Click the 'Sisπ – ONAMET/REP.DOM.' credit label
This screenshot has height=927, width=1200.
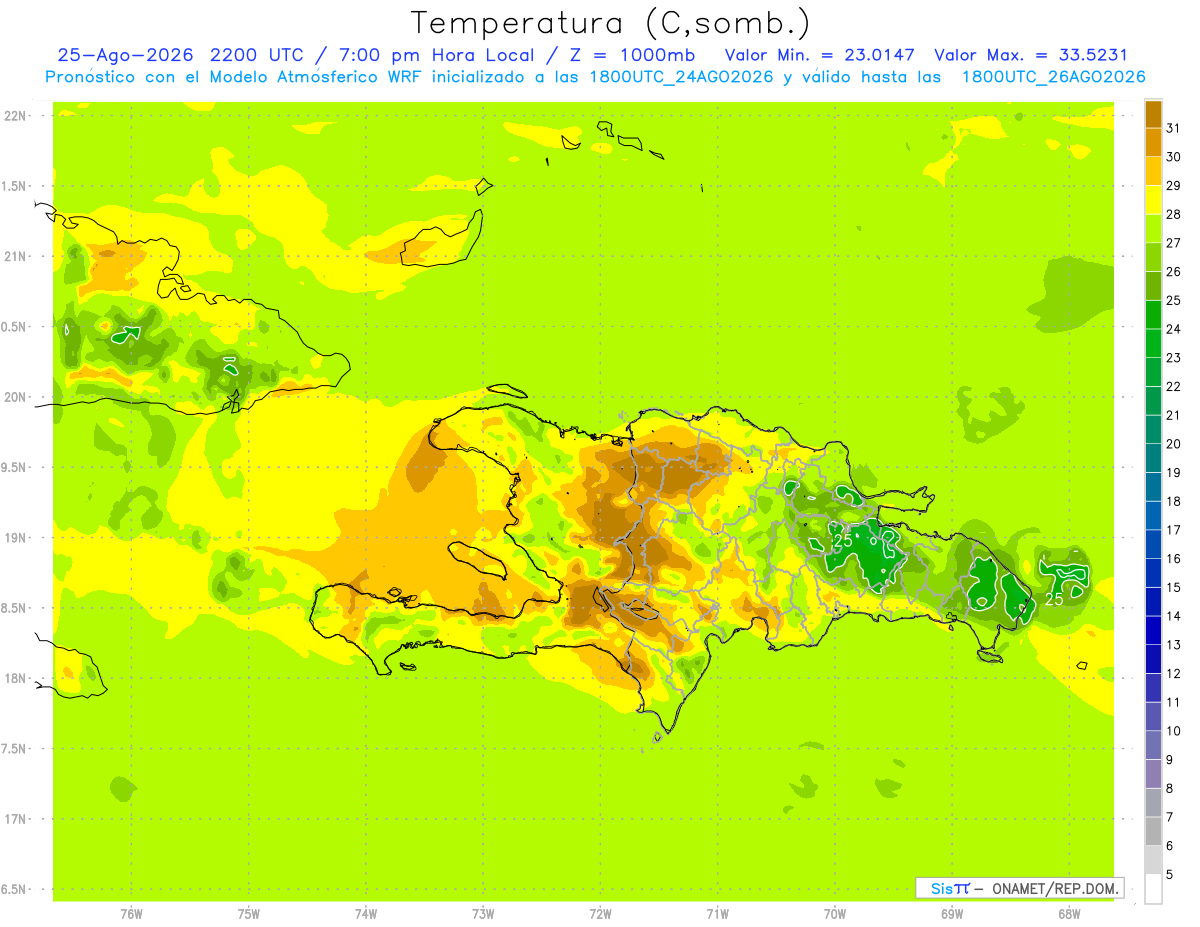point(1020,888)
